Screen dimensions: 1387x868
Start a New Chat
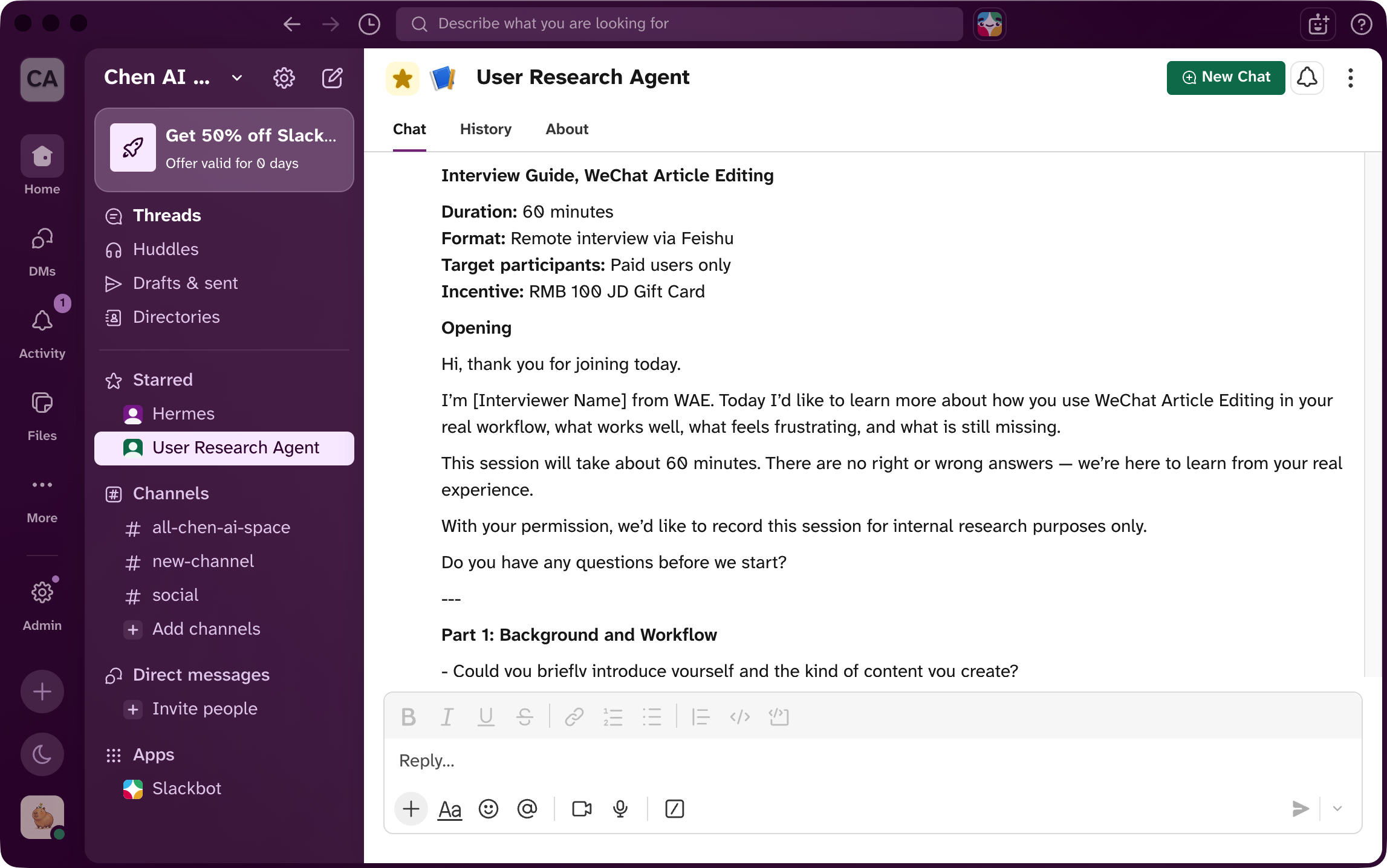[x=1226, y=77]
